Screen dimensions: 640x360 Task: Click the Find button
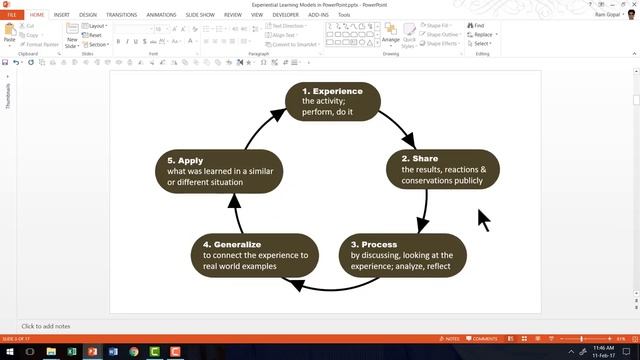point(476,25)
